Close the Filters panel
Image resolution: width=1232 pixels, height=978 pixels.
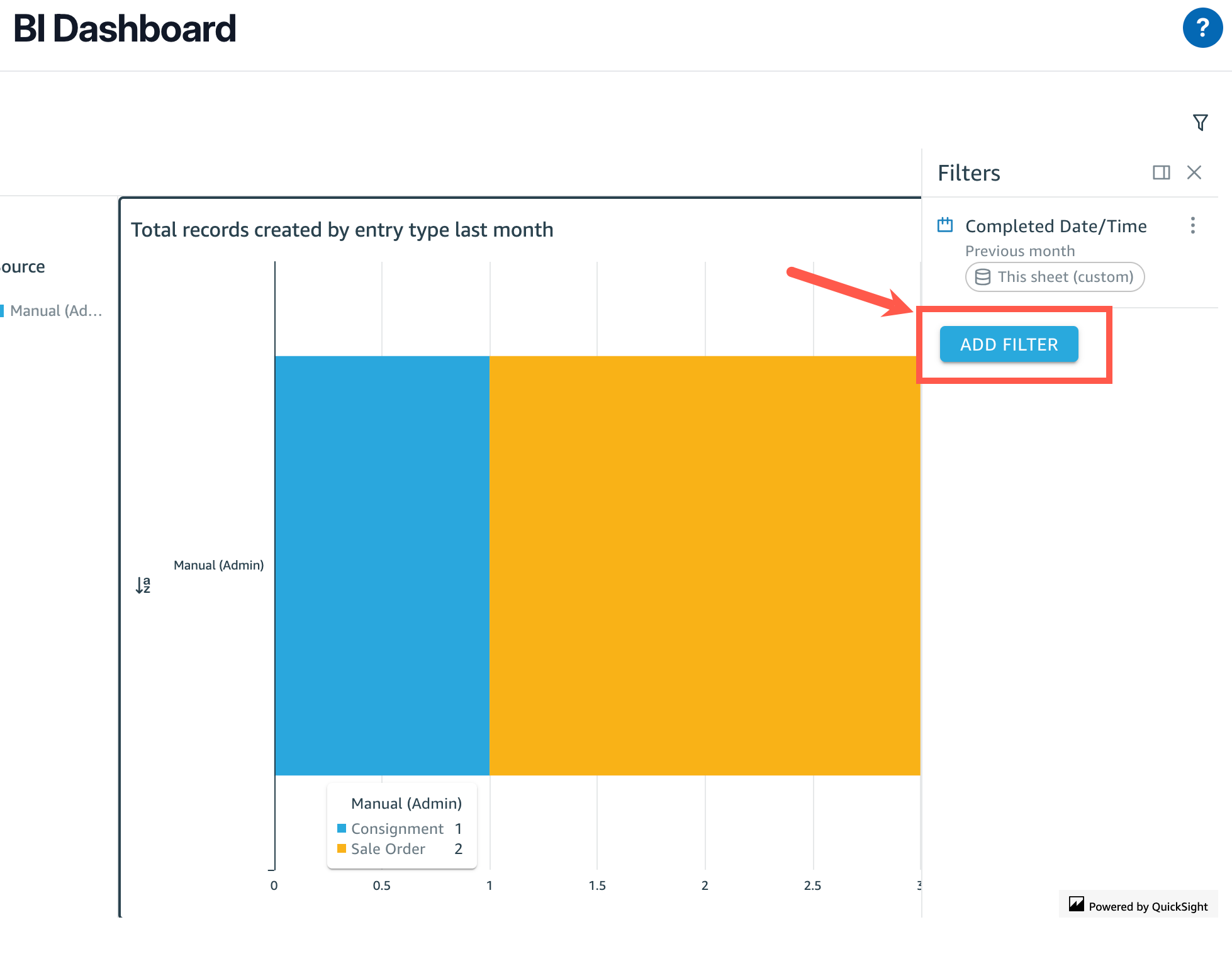point(1194,172)
